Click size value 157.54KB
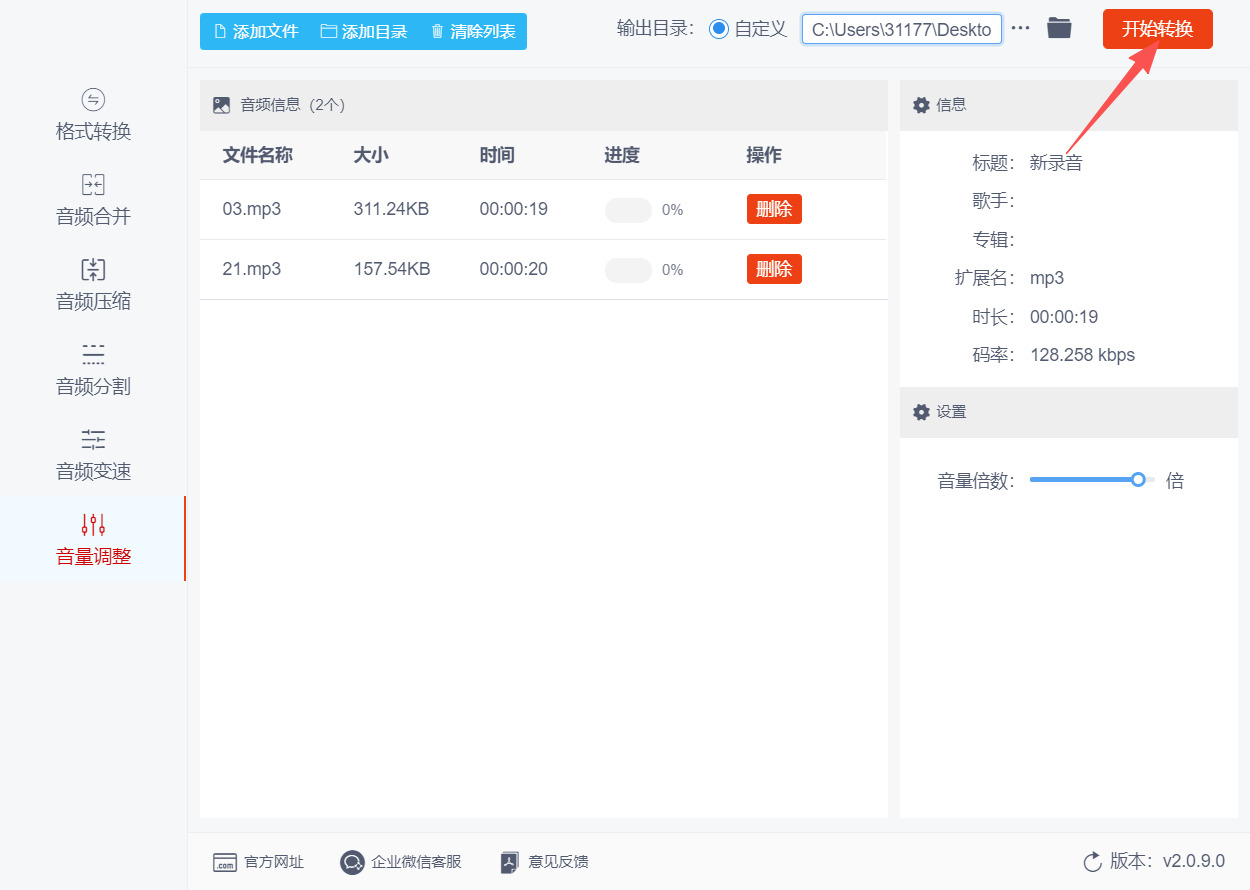The width and height of the screenshot is (1250, 890). (x=392, y=269)
